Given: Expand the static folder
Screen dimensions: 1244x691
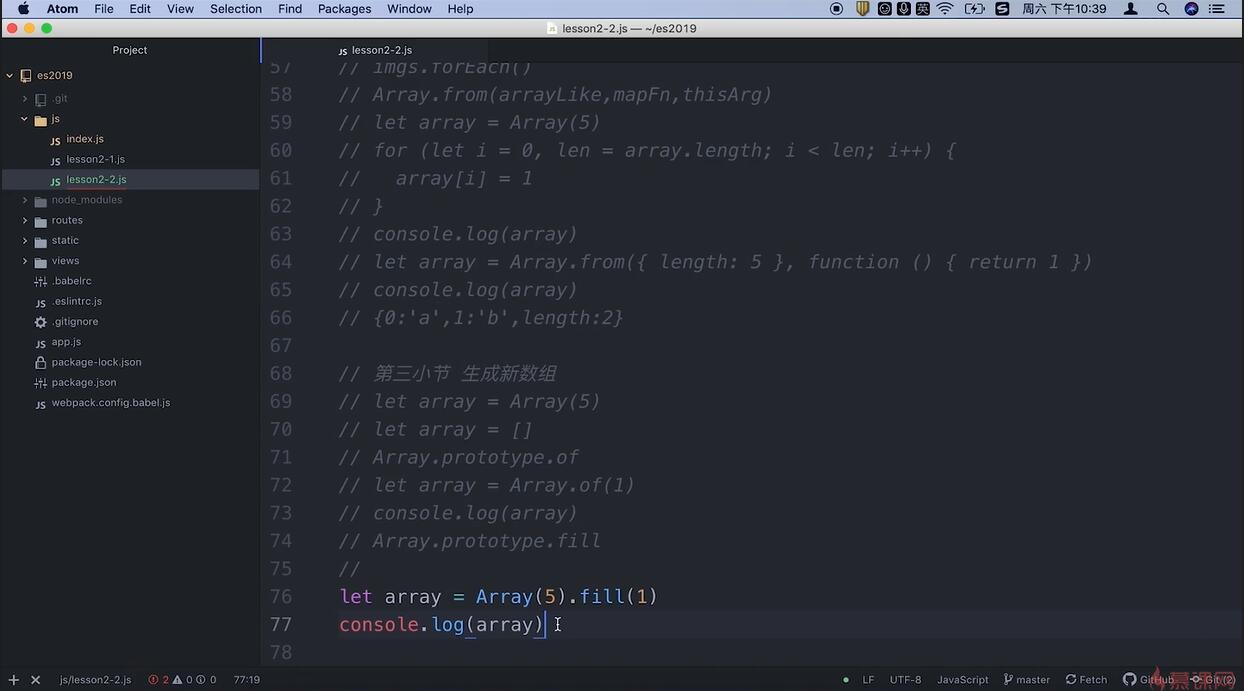Looking at the screenshot, I should 25,241.
